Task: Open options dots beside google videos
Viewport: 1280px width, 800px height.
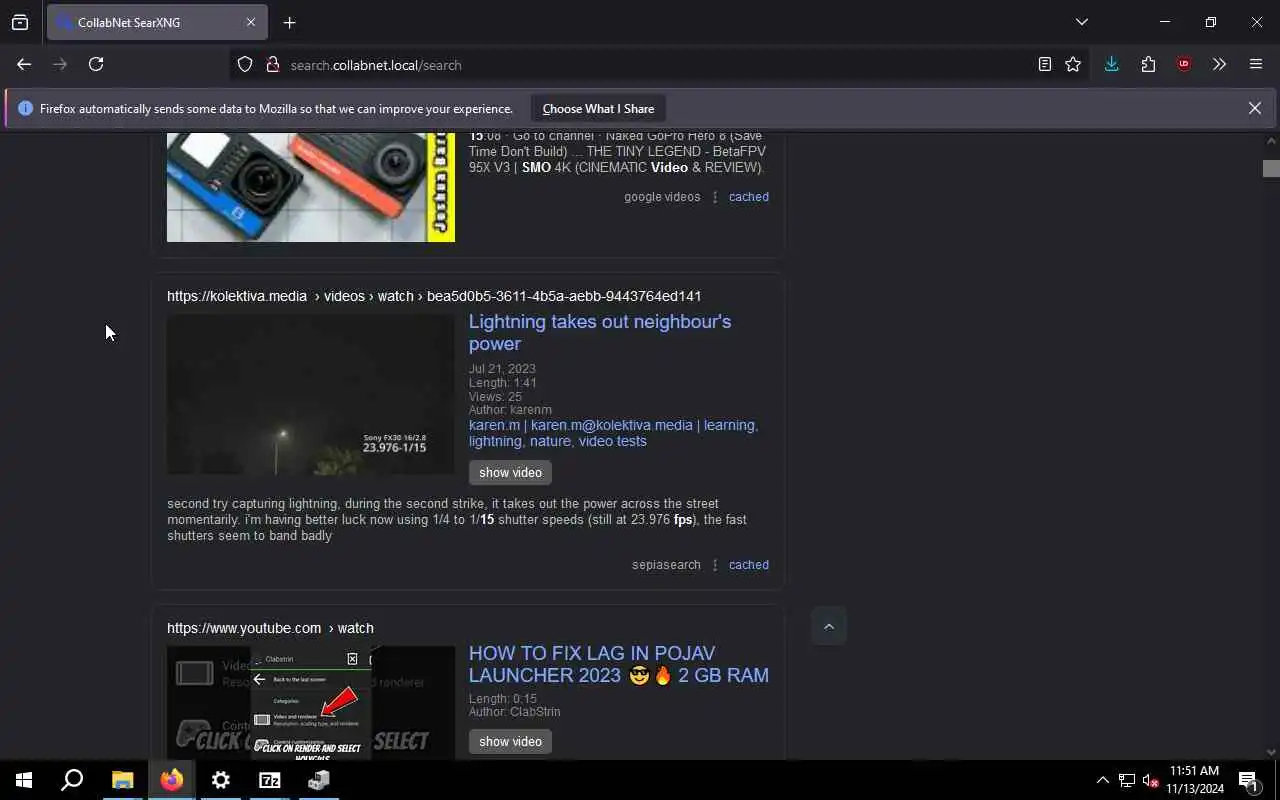Action: (x=715, y=197)
